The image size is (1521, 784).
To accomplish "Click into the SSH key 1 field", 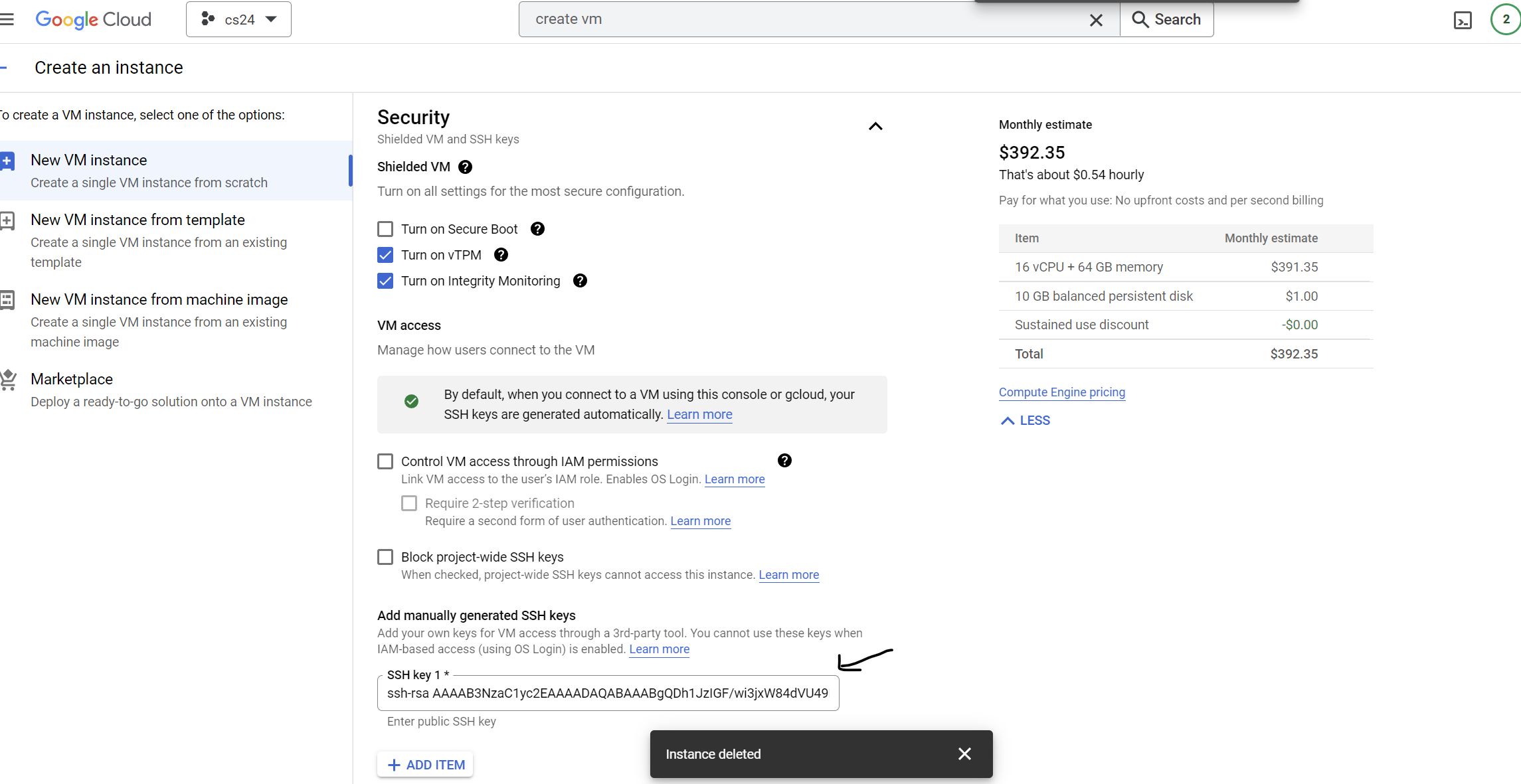I will click(608, 693).
